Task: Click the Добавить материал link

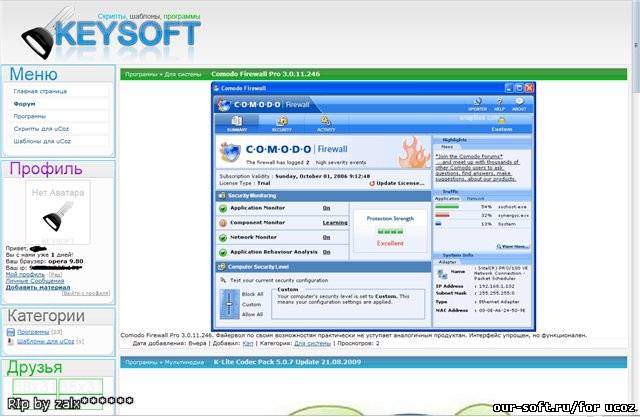Action: tap(38, 287)
